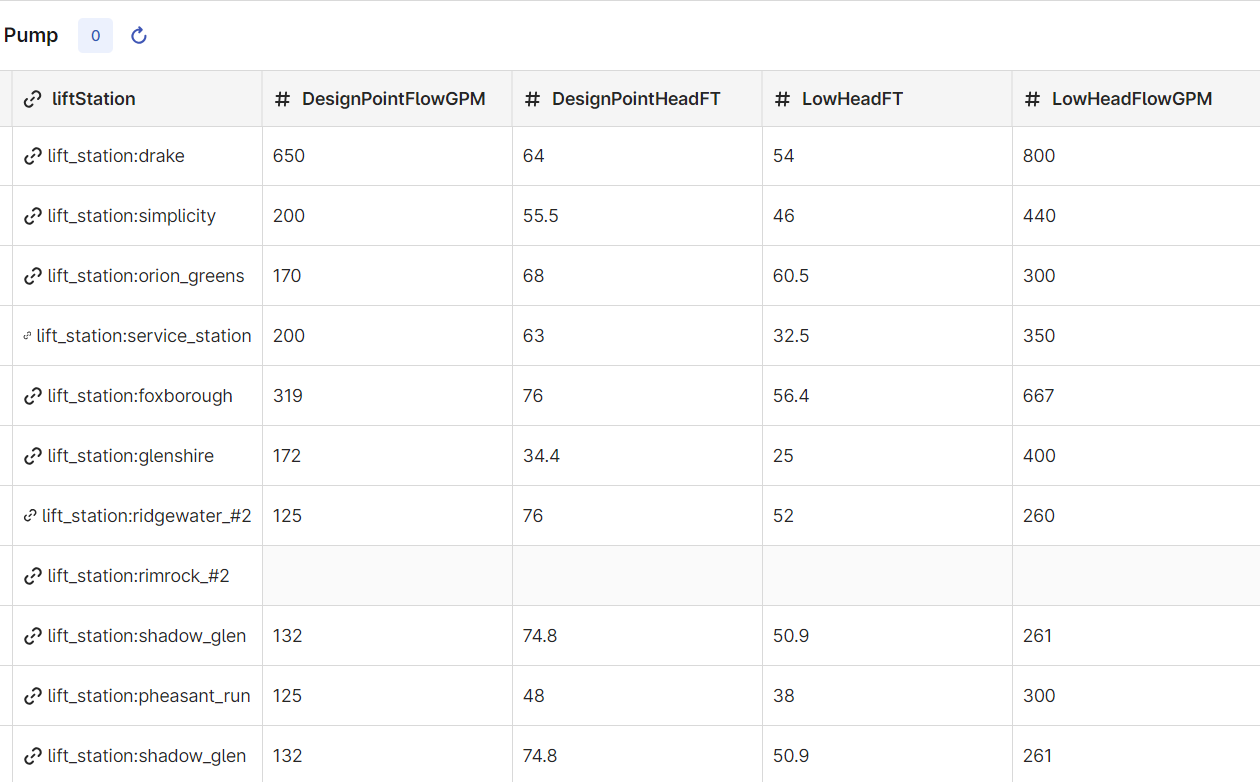Click the number icon beside LowHeadFlowGPM header
This screenshot has height=782, width=1260.
click(1033, 99)
